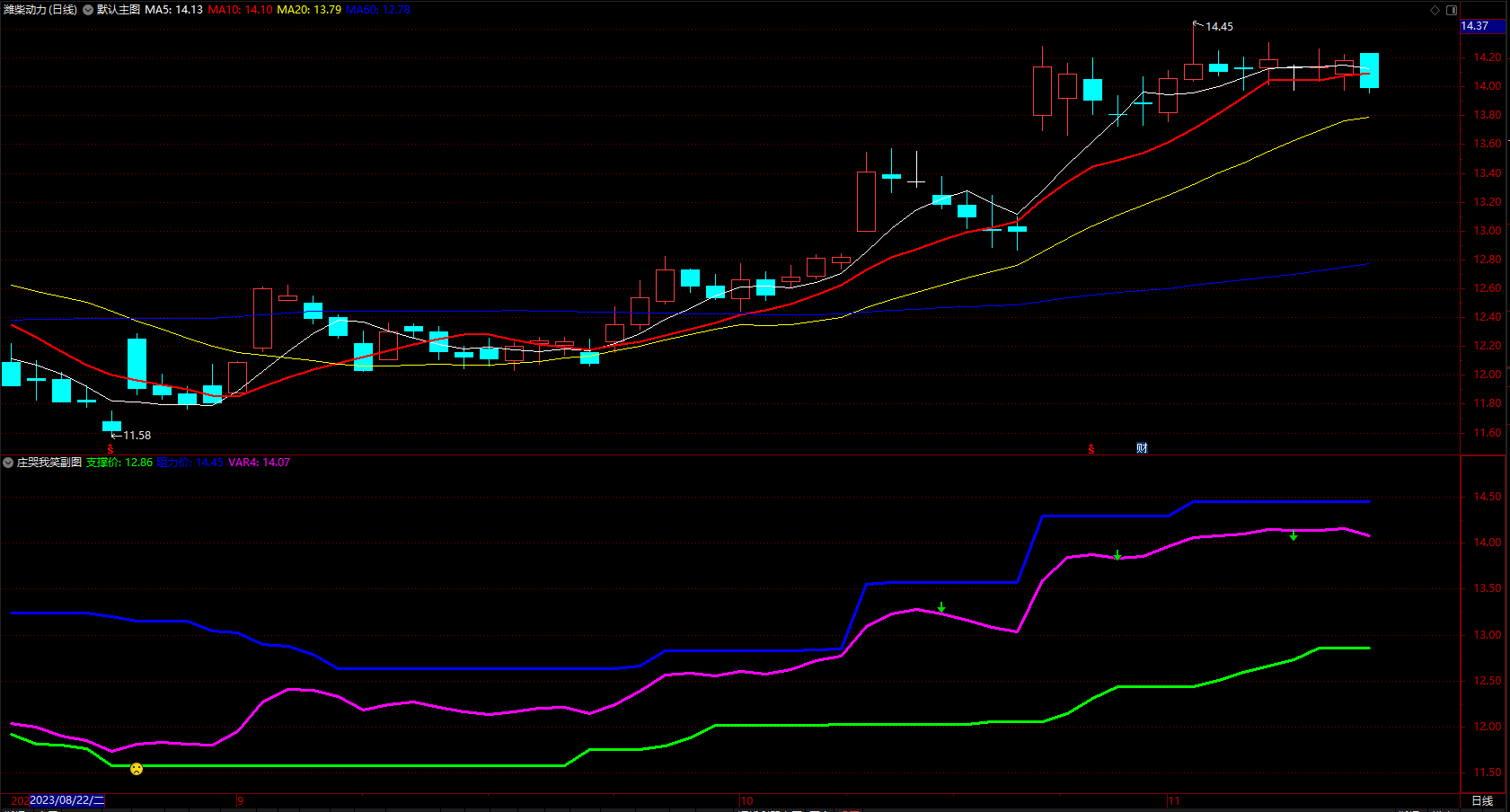Select the MA10: 14.10 label
Viewport: 1510px width, 812px height.
coord(240,10)
